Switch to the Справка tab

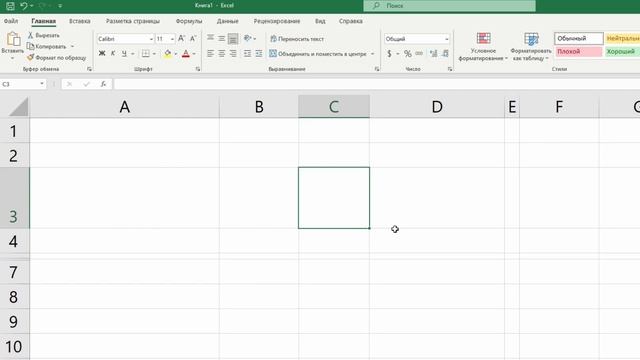351,21
